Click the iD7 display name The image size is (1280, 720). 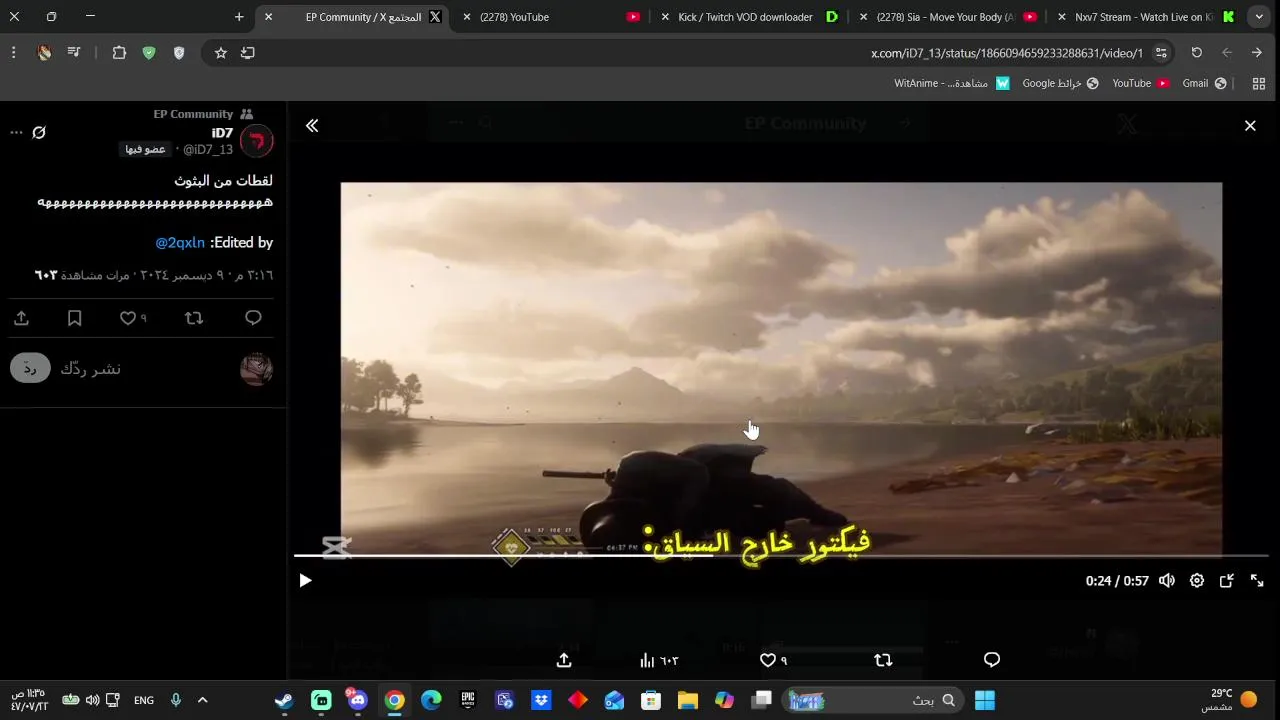coord(222,133)
